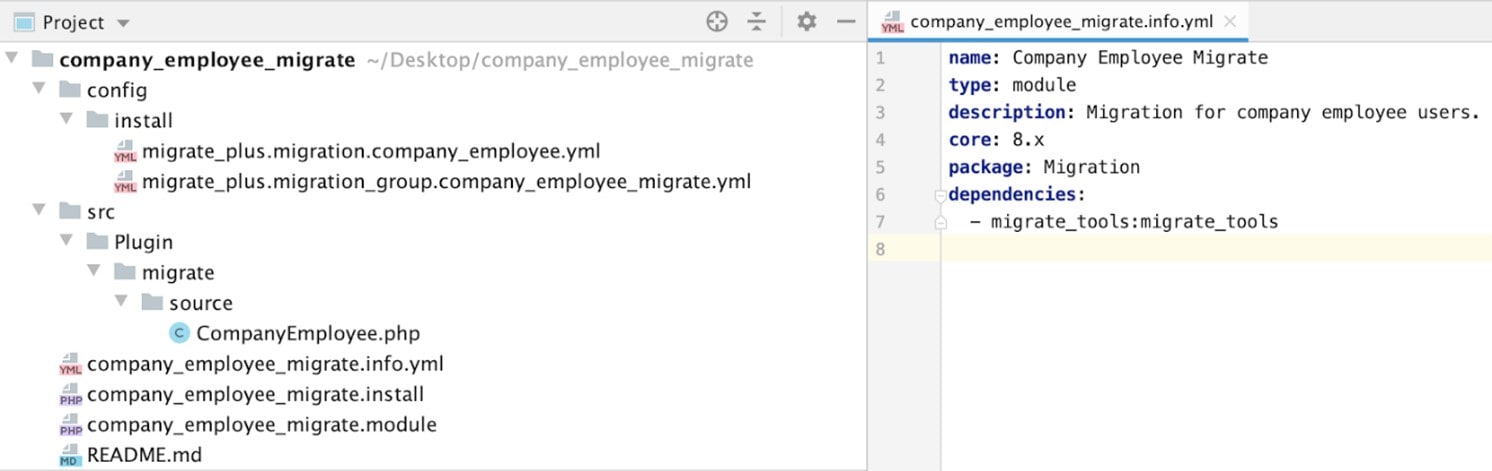Click 'migrate_tools:migrate_tools' dependency text
This screenshot has height=471, width=1492.
pos(1135,222)
